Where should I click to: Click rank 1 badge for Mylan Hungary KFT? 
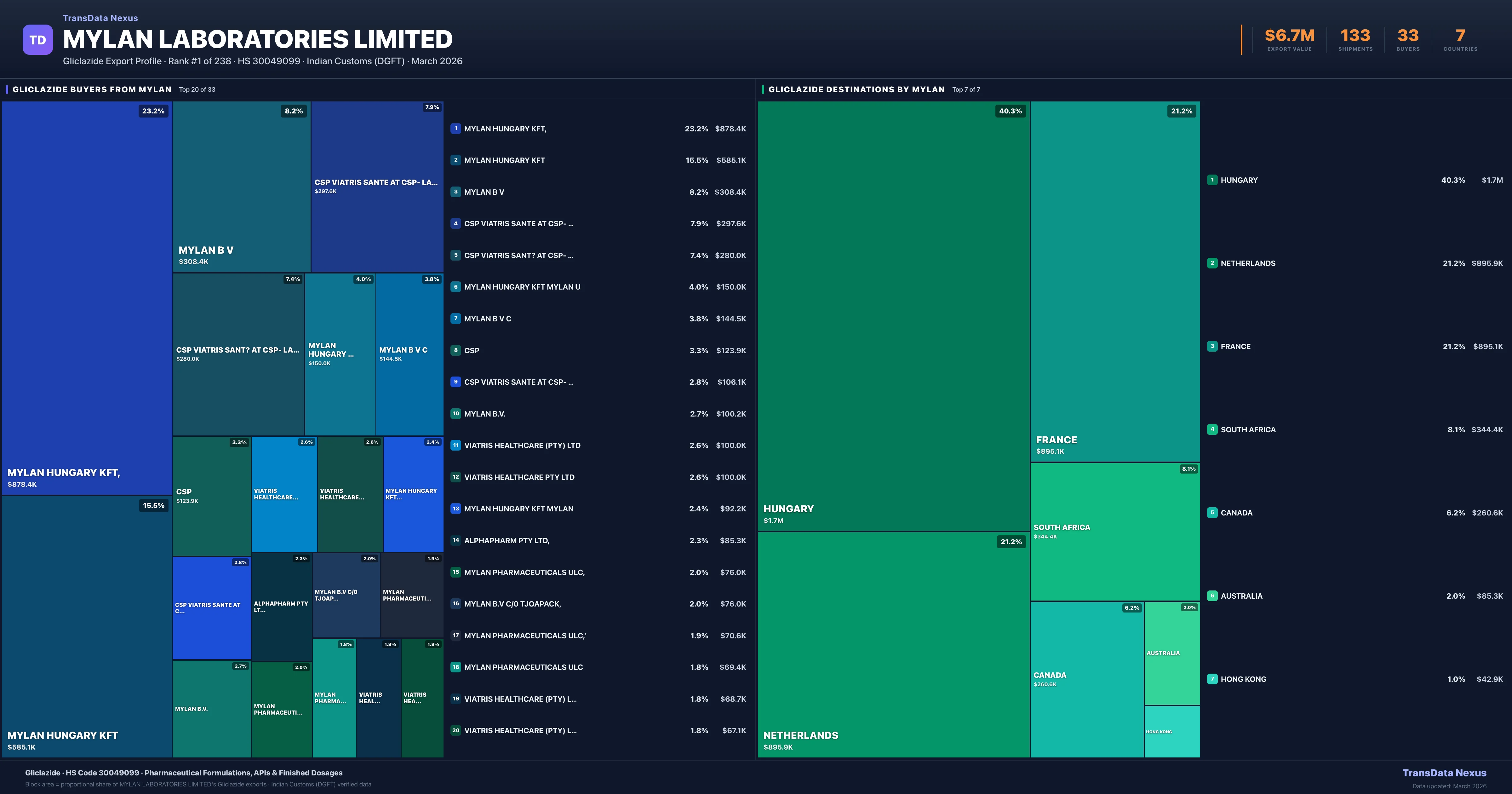point(455,129)
